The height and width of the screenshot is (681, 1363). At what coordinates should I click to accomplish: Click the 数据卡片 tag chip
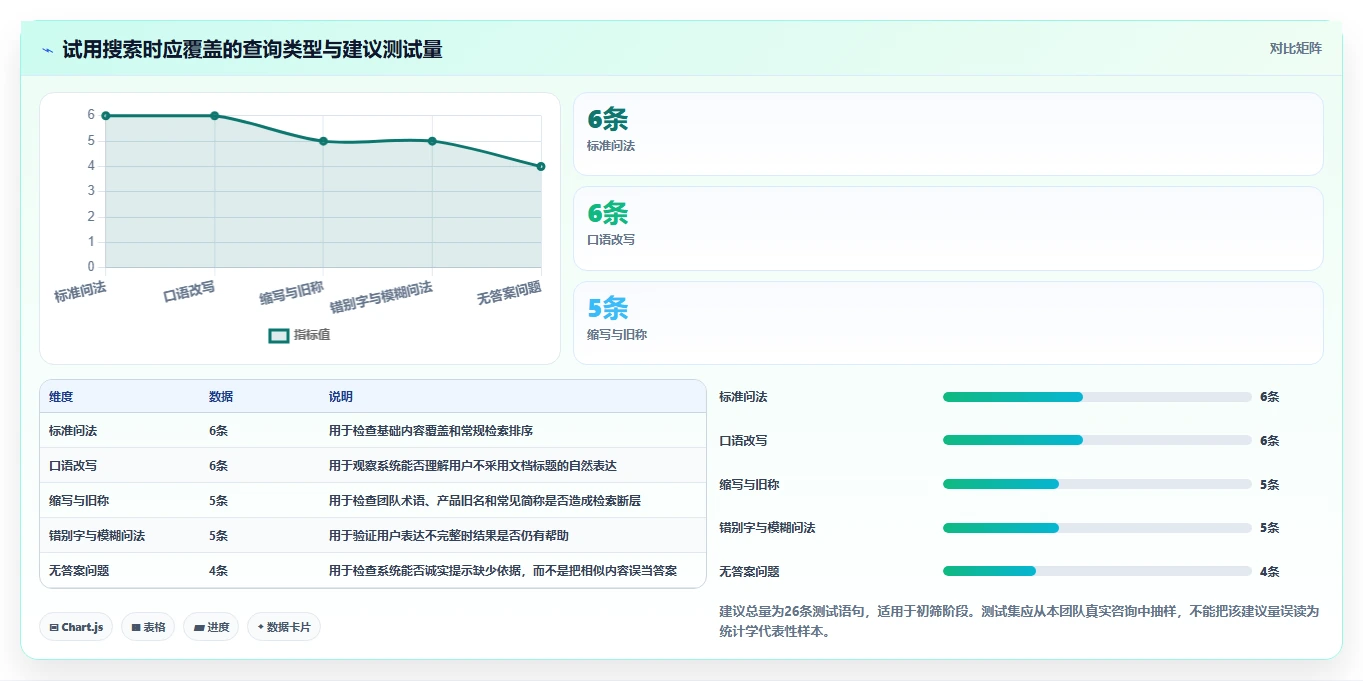(284, 627)
